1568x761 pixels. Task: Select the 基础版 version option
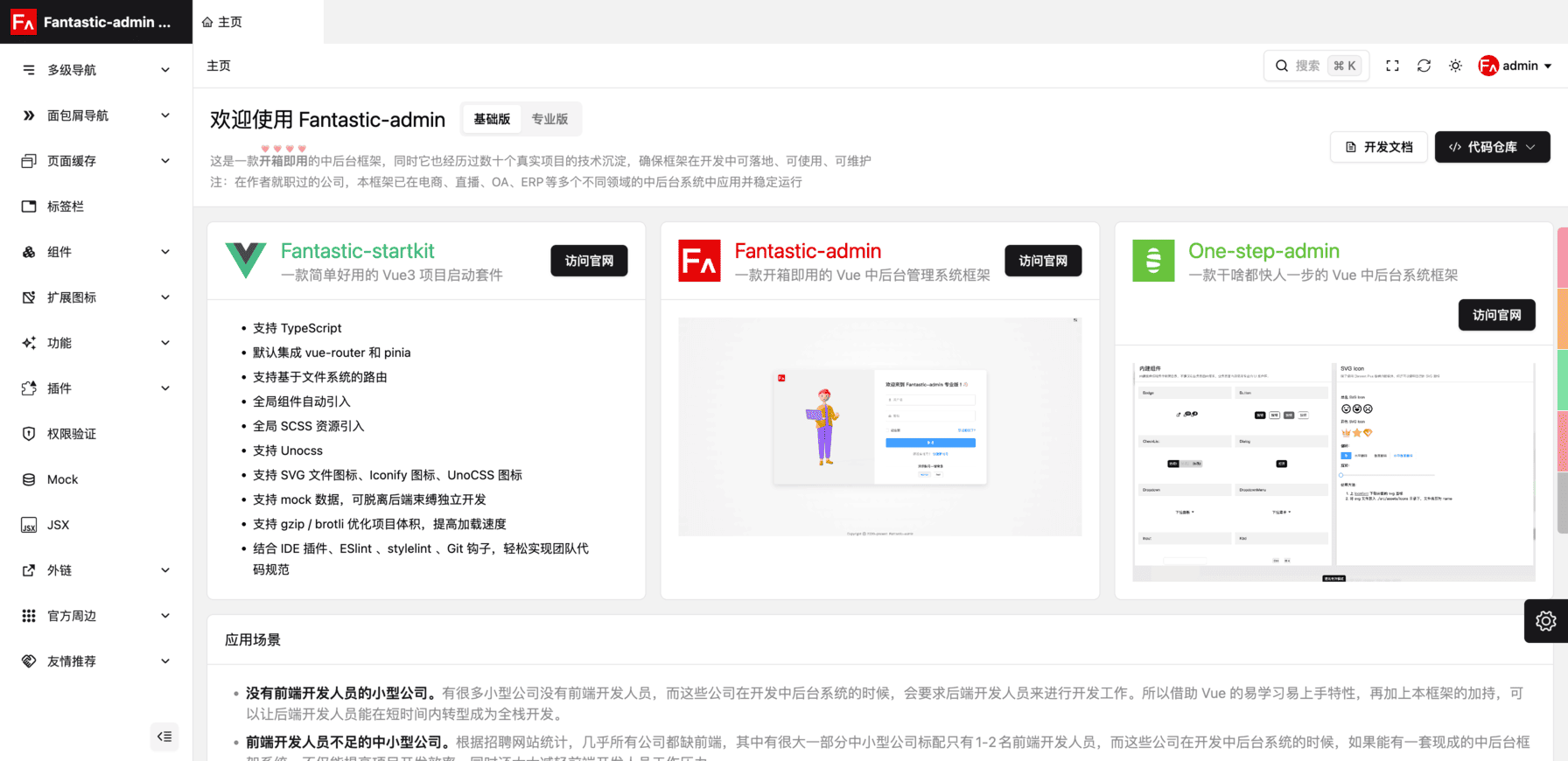pyautogui.click(x=492, y=119)
